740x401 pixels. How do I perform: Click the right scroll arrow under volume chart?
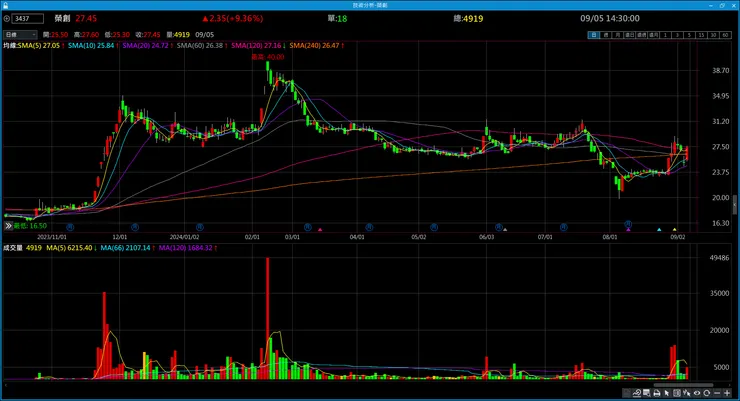click(730, 385)
